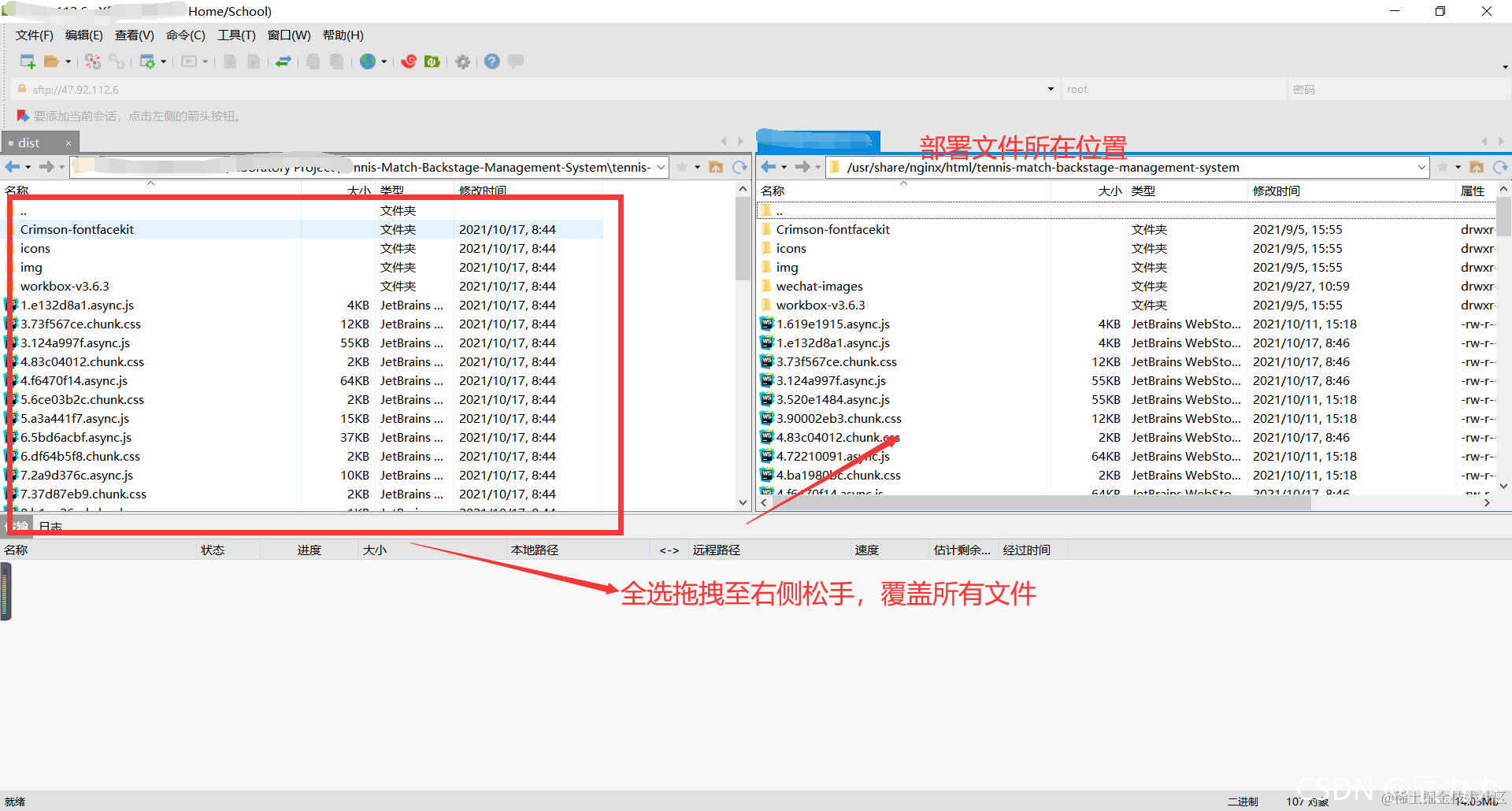
Task: Expand the local path dropdown
Action: pos(661,167)
